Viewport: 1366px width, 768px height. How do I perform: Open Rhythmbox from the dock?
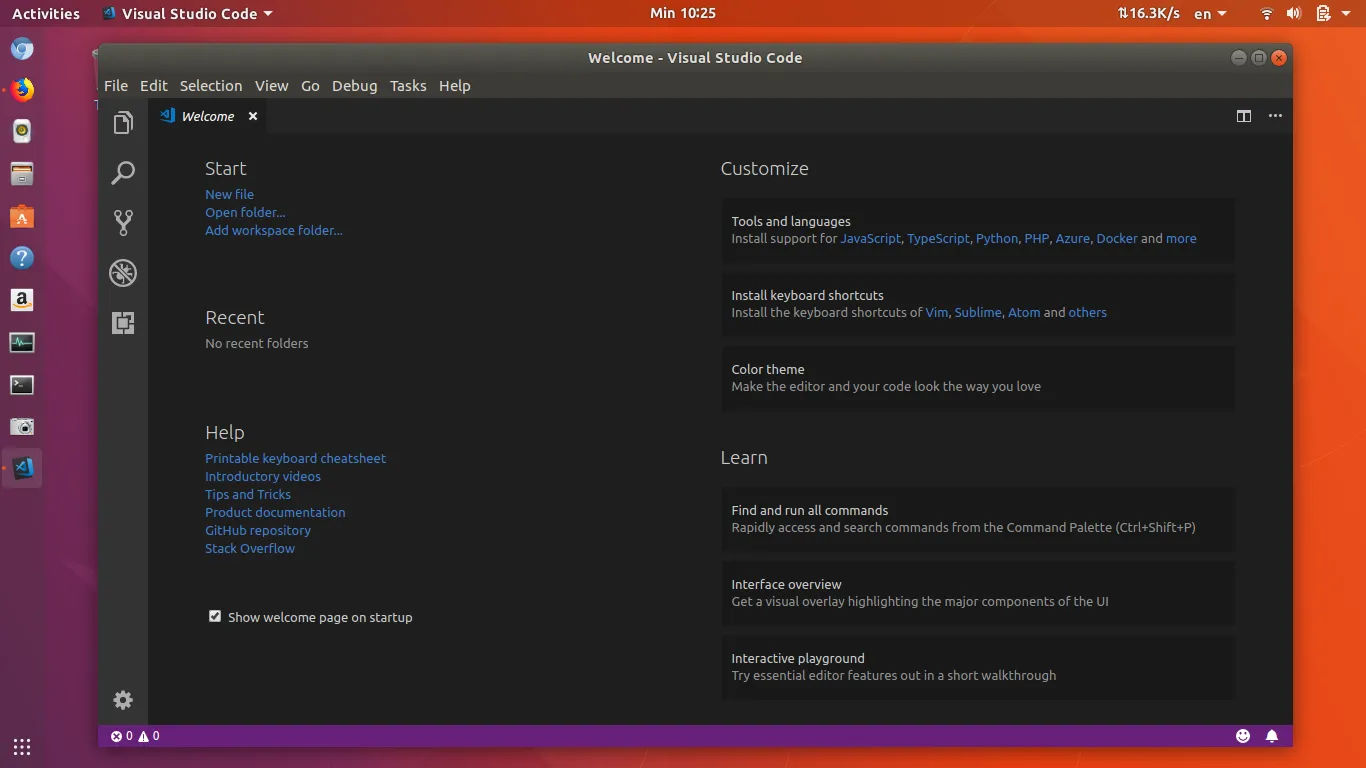[22, 131]
